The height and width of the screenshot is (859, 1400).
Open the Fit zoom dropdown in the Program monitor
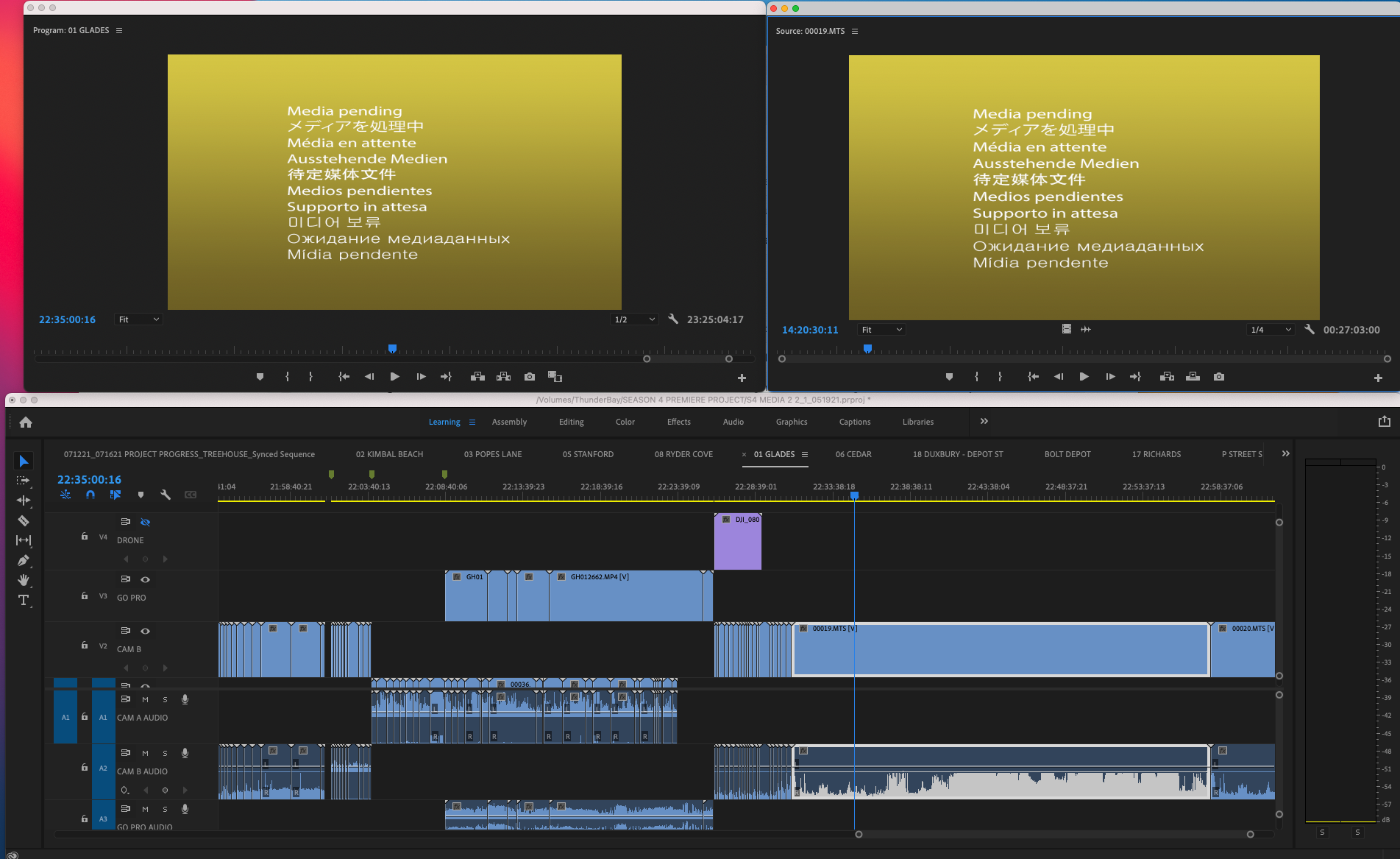point(137,319)
